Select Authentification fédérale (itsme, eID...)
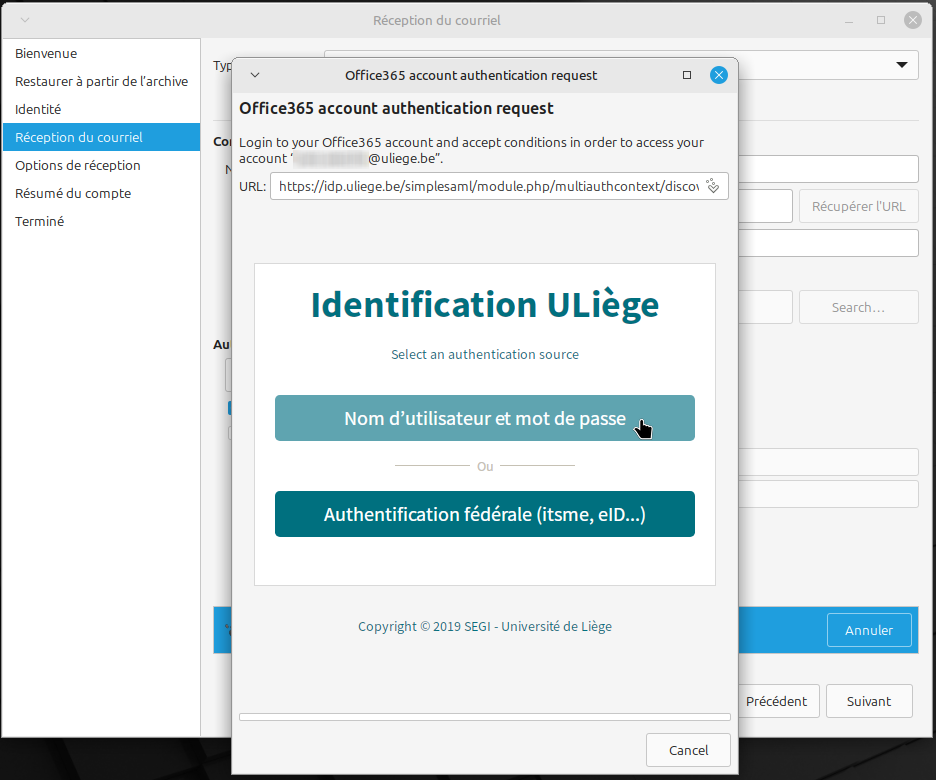 484,515
